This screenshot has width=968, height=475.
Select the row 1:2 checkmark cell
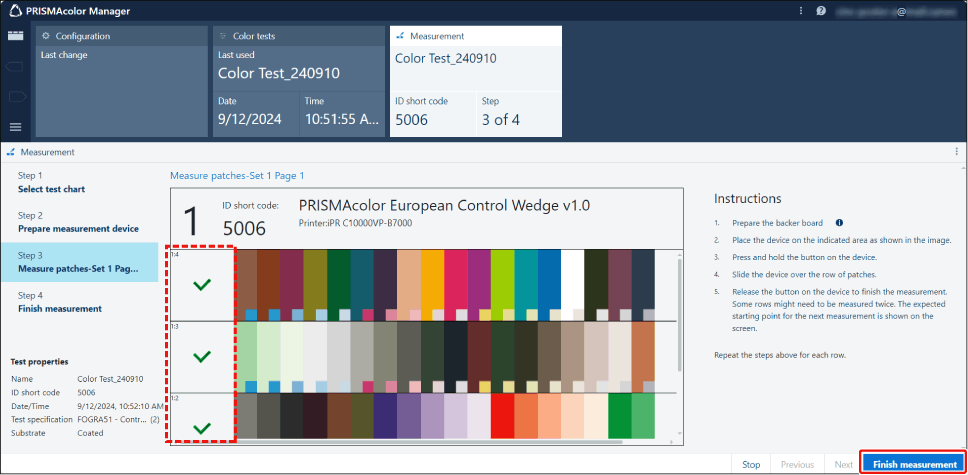coord(203,418)
